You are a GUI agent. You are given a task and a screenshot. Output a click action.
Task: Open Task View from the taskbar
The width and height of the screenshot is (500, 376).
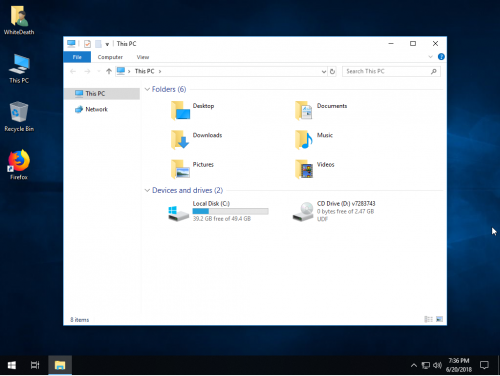[35, 365]
